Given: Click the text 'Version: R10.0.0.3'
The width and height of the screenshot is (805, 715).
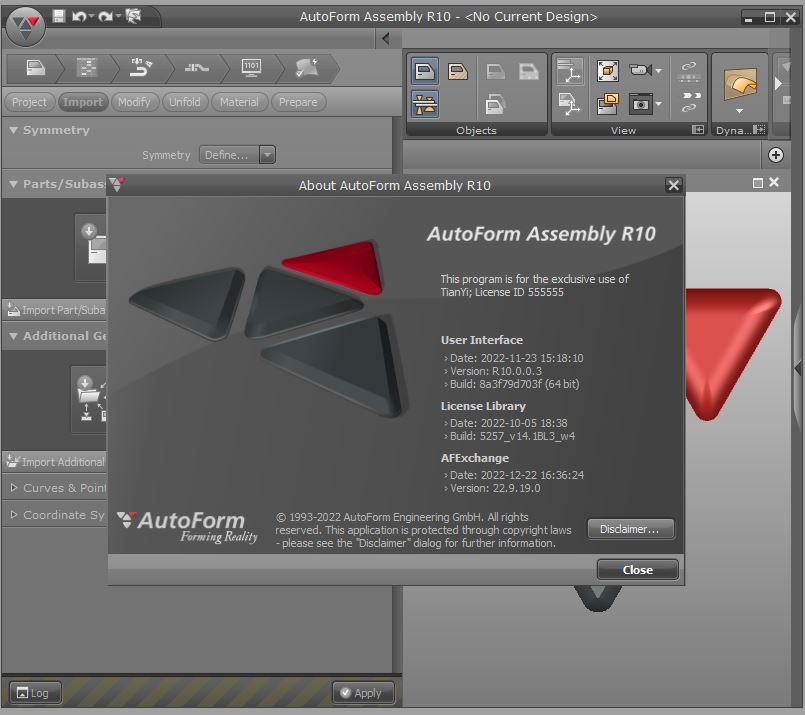Looking at the screenshot, I should coord(495,371).
